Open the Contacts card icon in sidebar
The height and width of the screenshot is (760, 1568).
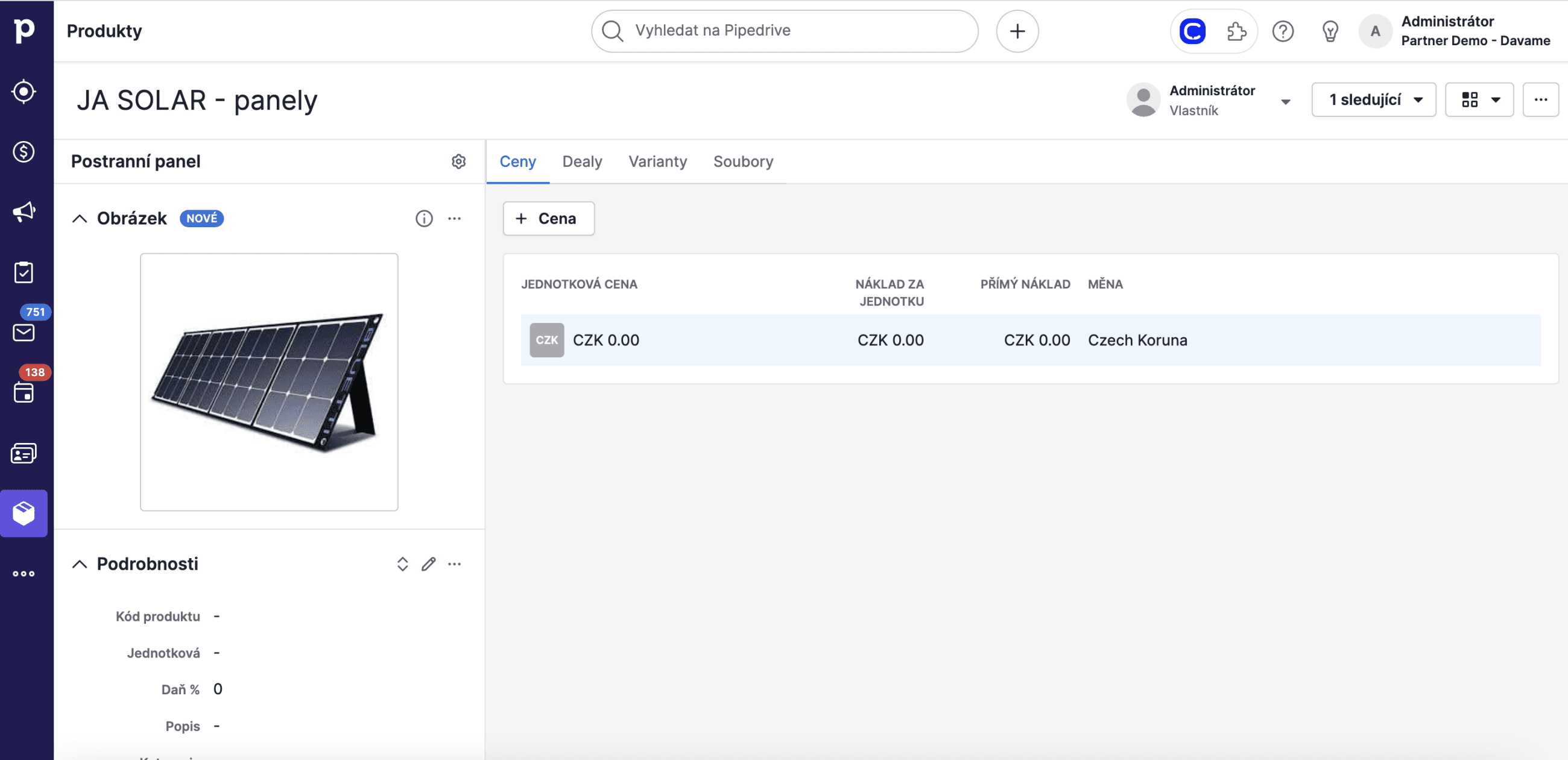[x=24, y=453]
